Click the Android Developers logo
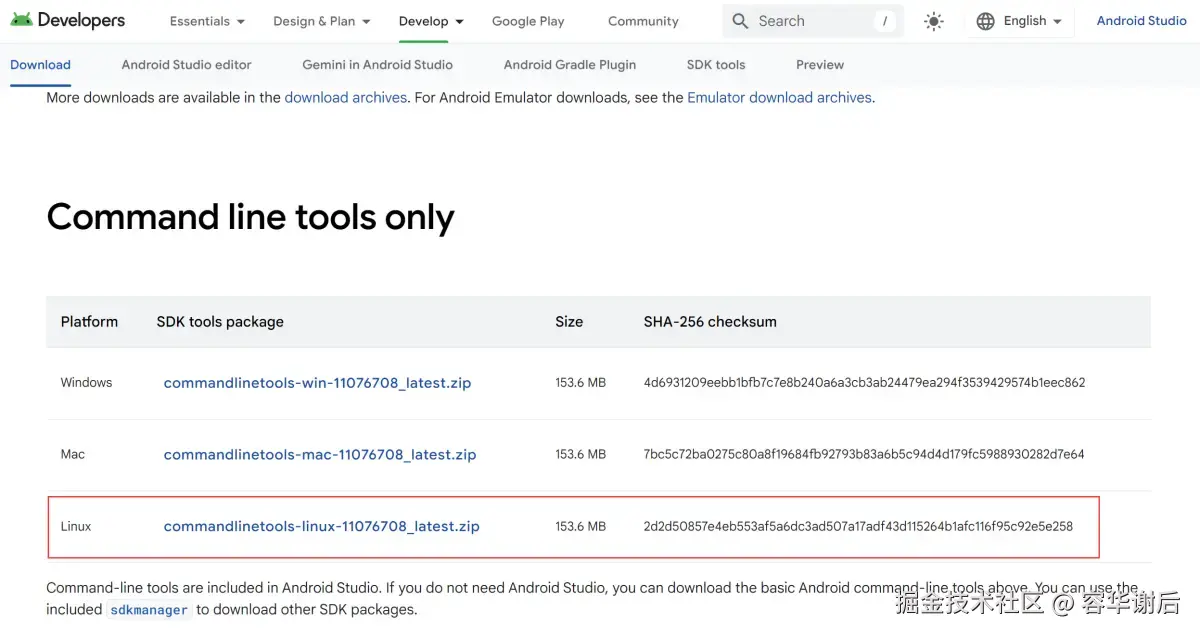This screenshot has width=1200, height=636. 68,20
